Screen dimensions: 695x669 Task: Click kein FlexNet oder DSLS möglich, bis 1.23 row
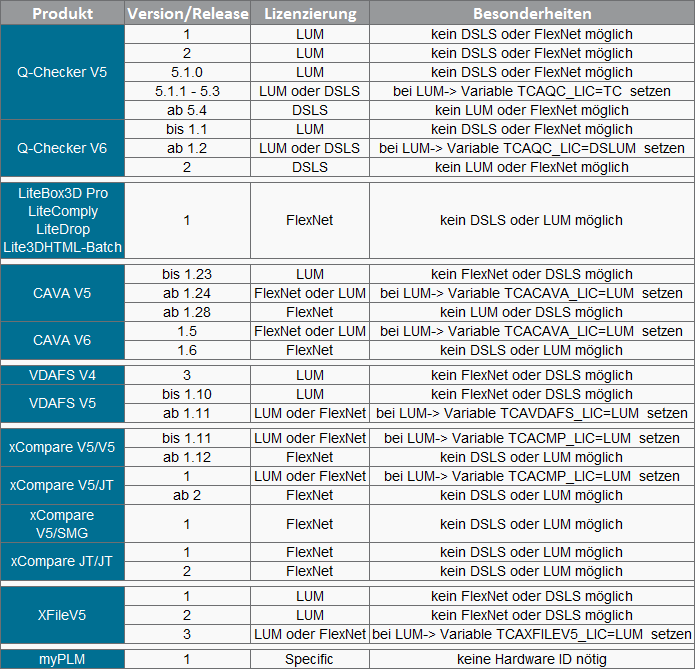pyautogui.click(x=532, y=274)
